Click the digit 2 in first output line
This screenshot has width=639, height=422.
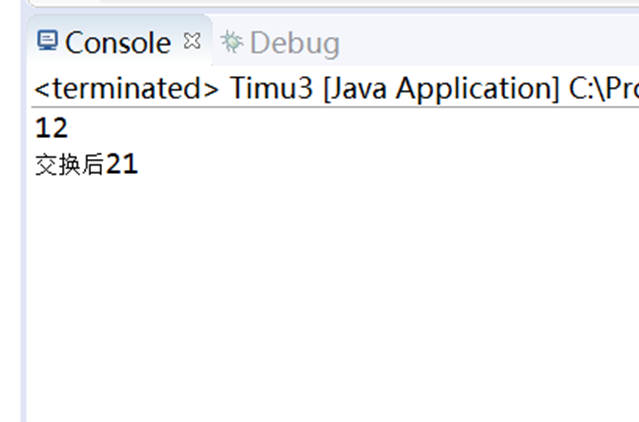tap(60, 128)
